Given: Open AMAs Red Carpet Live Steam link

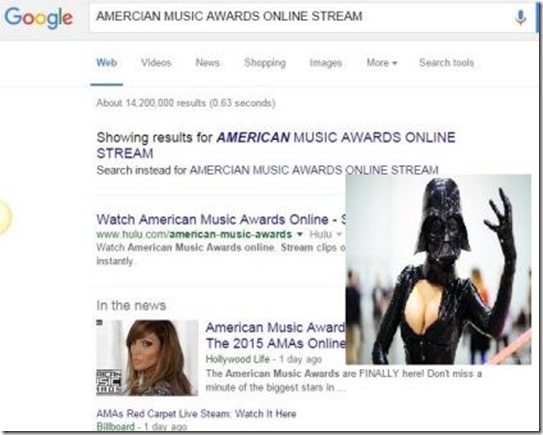Looking at the screenshot, I should pyautogui.click(x=196, y=414).
